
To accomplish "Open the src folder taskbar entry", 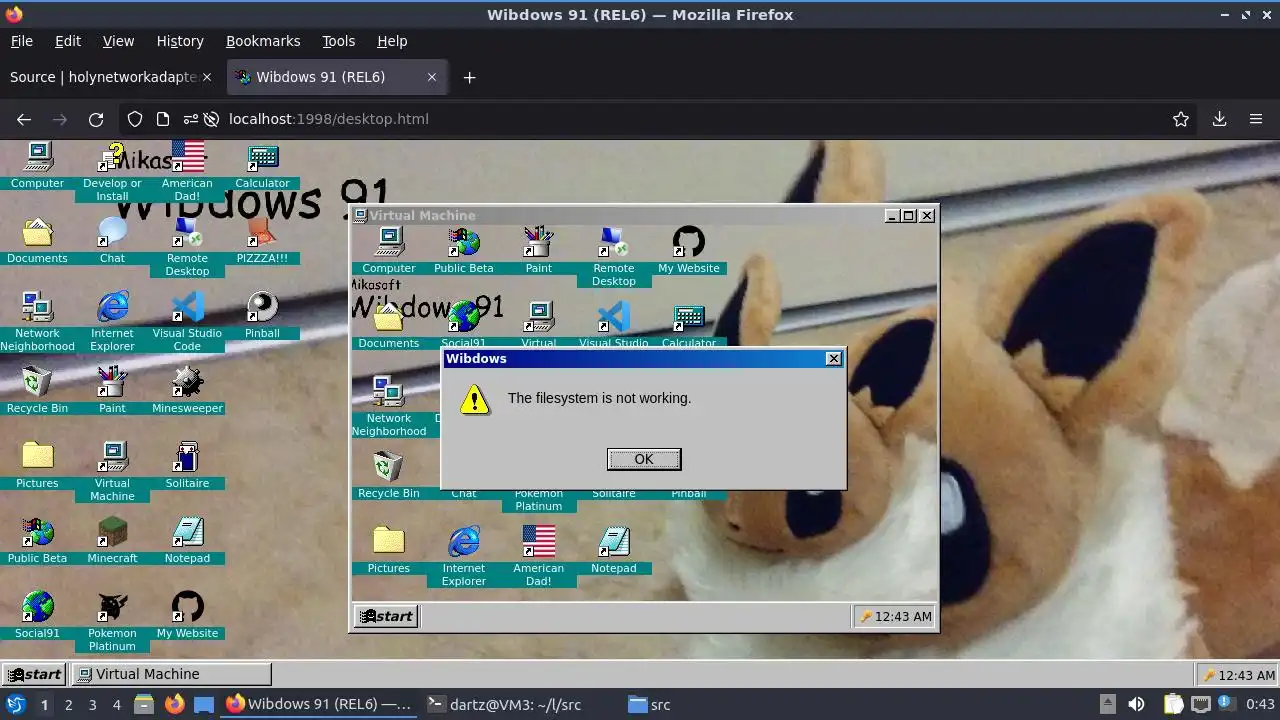I will pyautogui.click(x=650, y=705).
